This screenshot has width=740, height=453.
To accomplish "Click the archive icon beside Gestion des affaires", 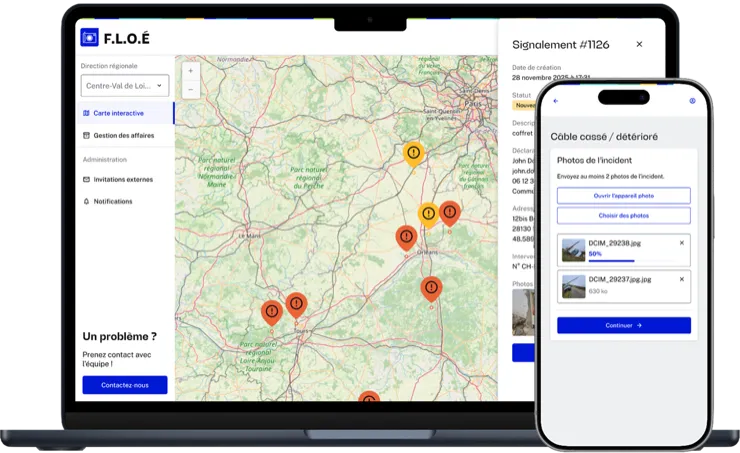I will click(x=86, y=135).
